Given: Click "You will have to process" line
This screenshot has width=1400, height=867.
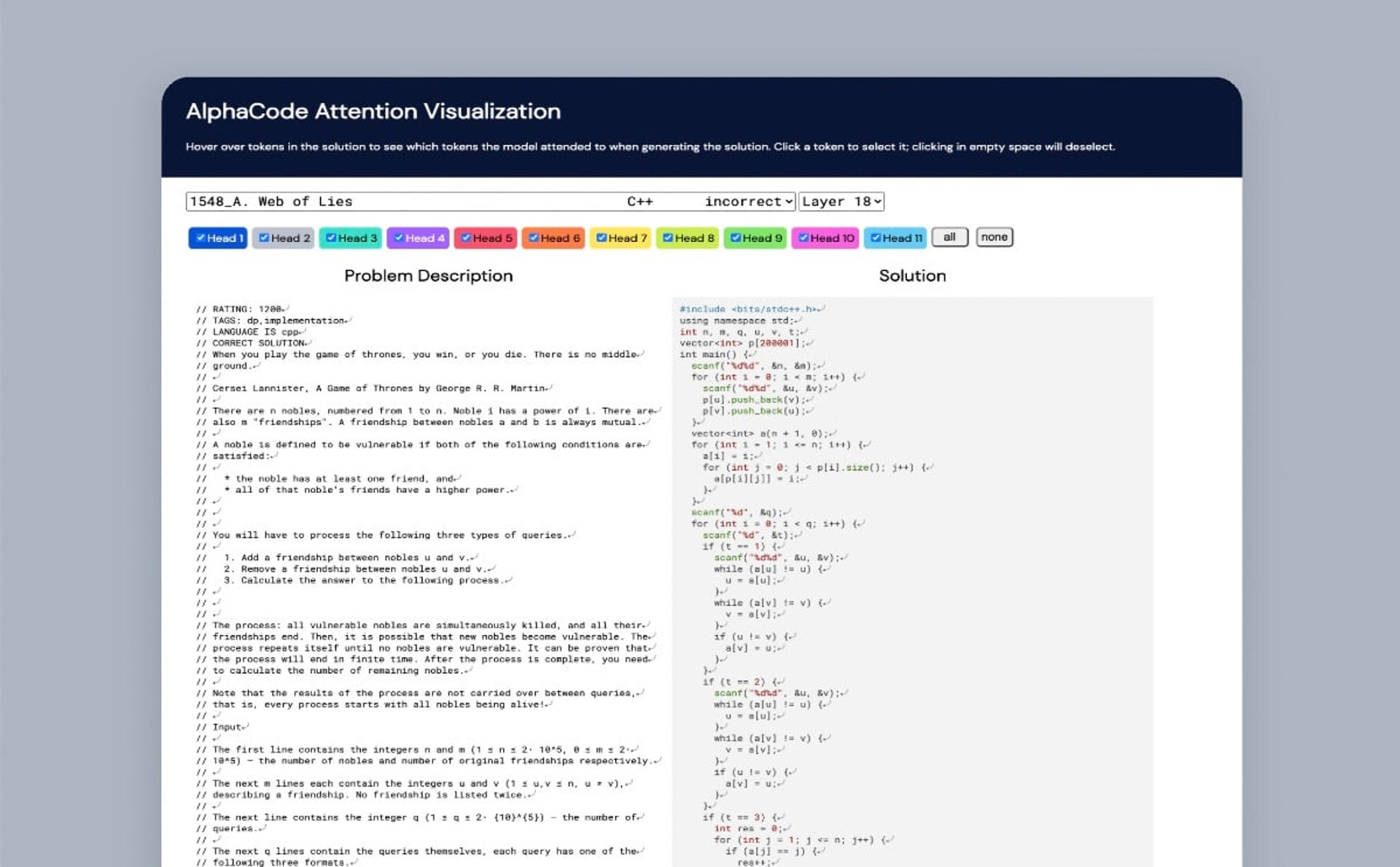Looking at the screenshot, I should (382, 535).
